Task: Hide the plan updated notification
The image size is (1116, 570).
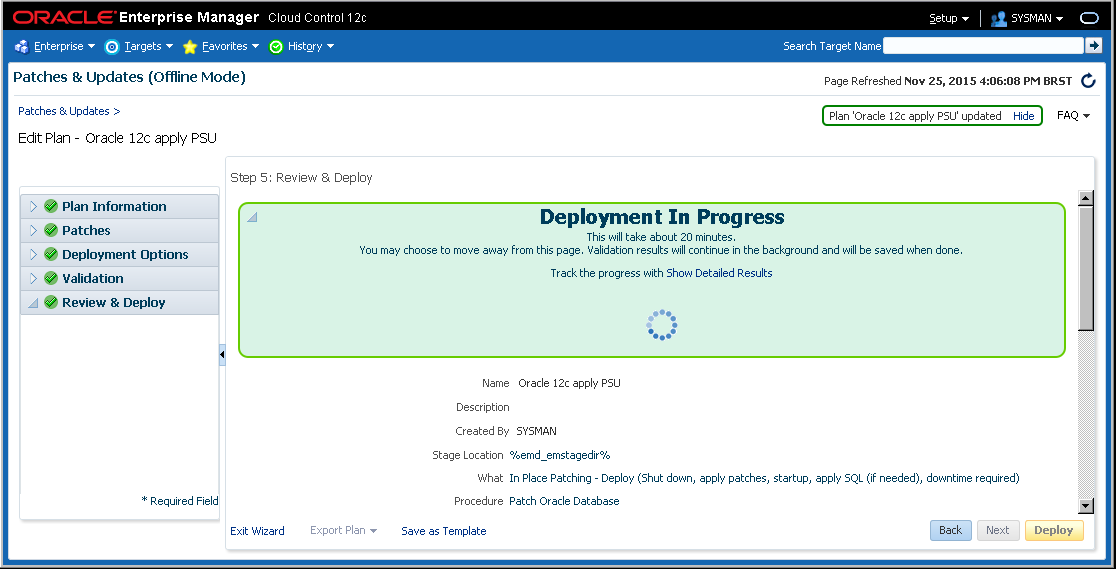Action: coord(1023,116)
